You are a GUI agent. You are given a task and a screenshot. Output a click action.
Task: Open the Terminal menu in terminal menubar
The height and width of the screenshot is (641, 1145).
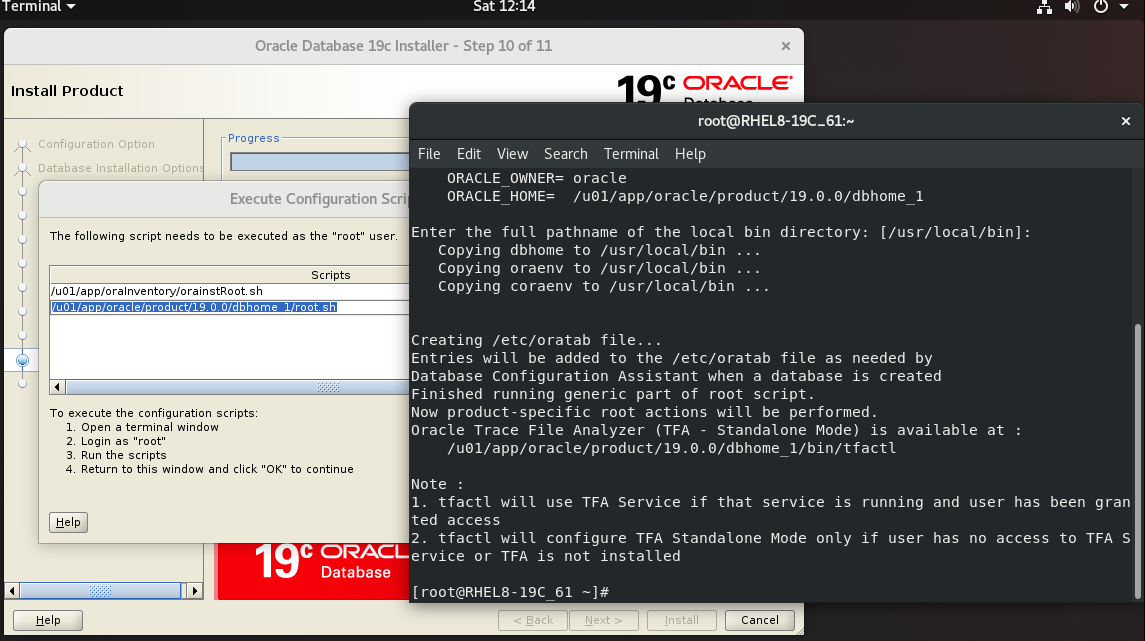click(631, 154)
